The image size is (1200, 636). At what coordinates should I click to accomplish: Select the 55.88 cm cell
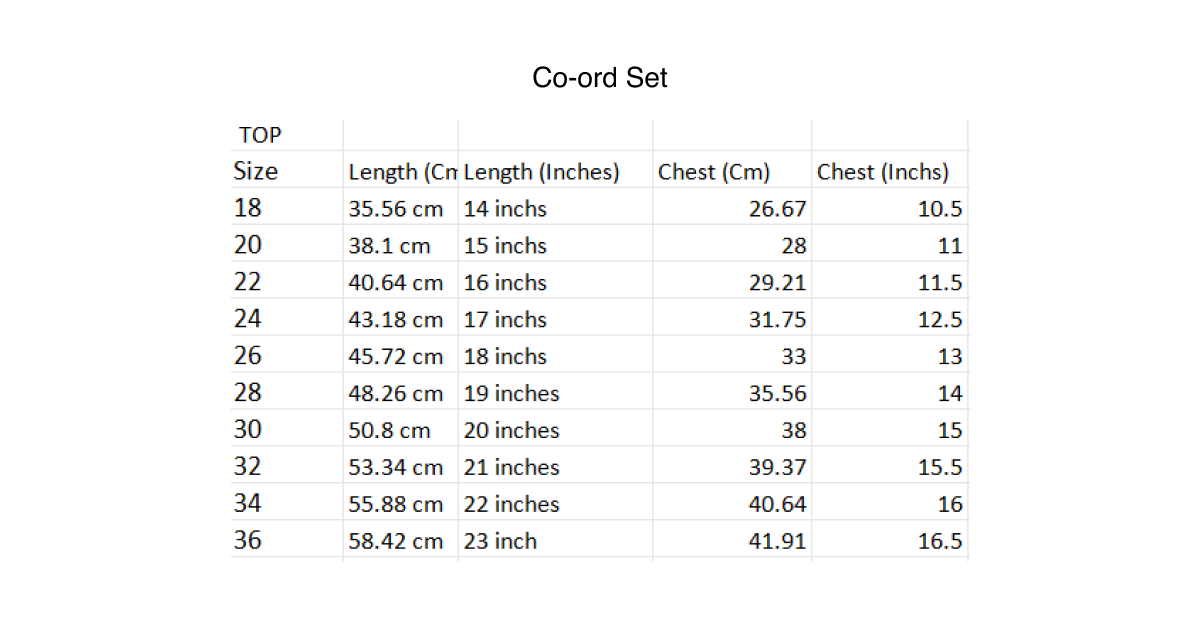[396, 505]
